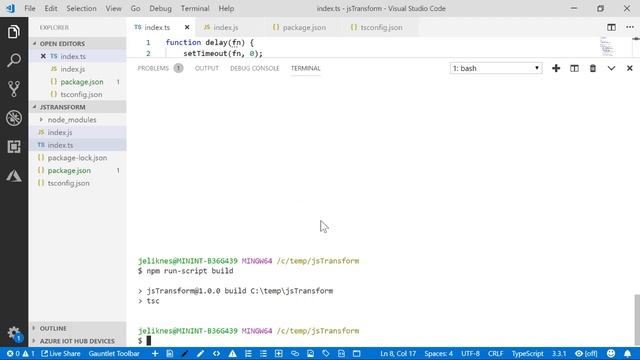
Task: Open the Terminal menu
Action: point(195,8)
